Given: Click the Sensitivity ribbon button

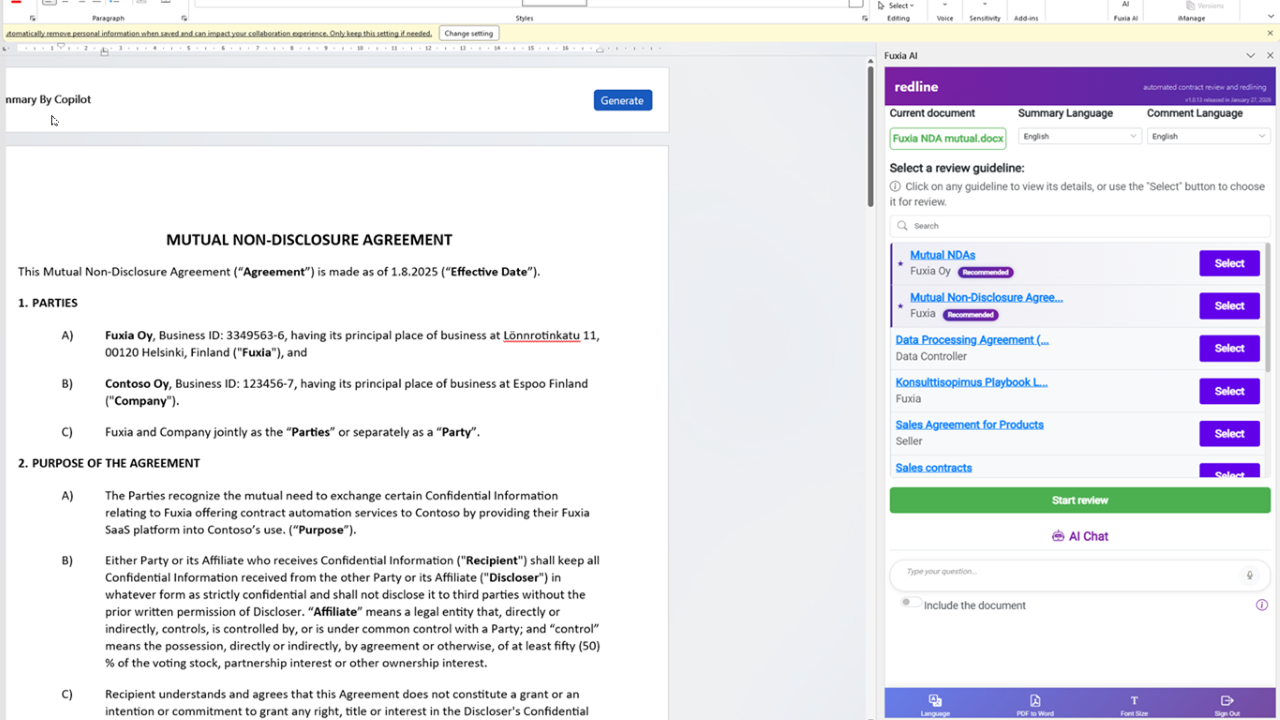Looking at the screenshot, I should pyautogui.click(x=985, y=11).
